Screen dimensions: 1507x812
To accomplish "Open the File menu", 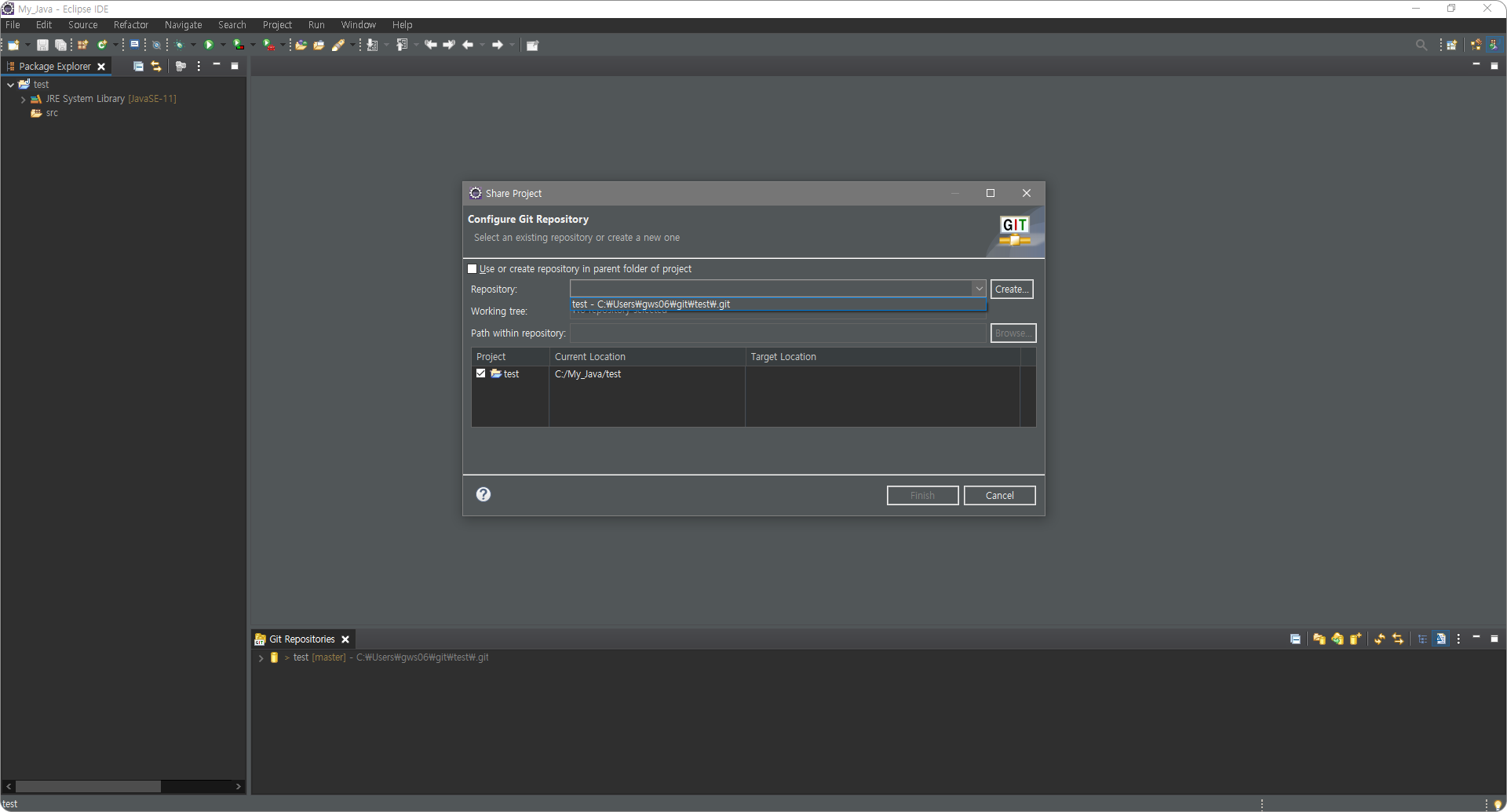I will [13, 25].
